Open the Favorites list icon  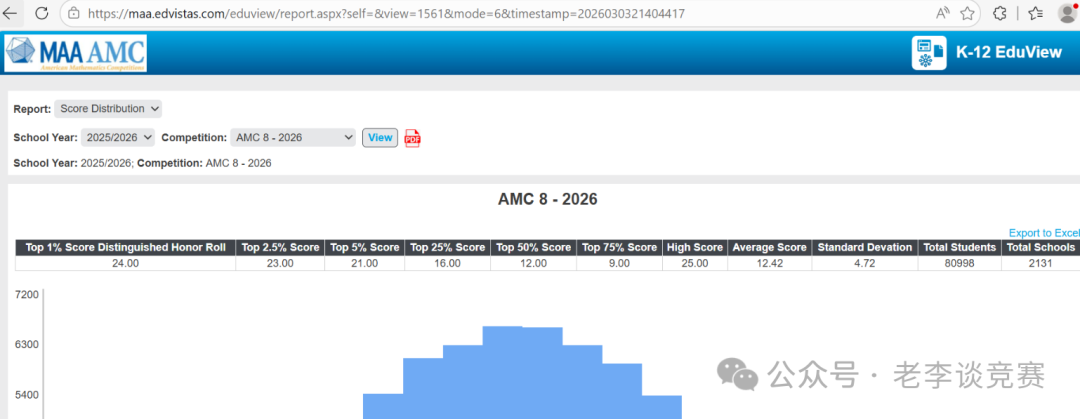[x=1035, y=13]
